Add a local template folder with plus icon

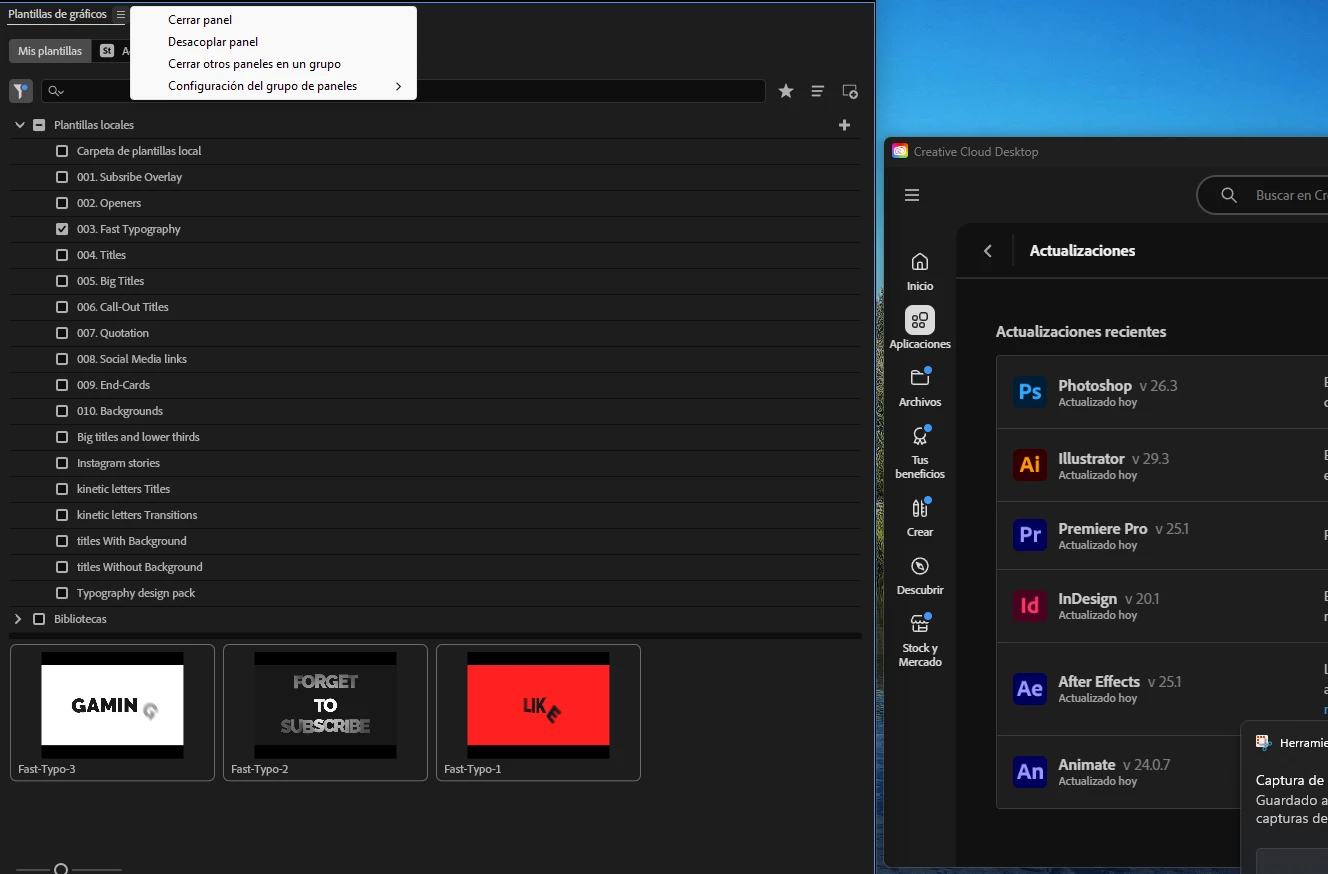[x=845, y=125]
